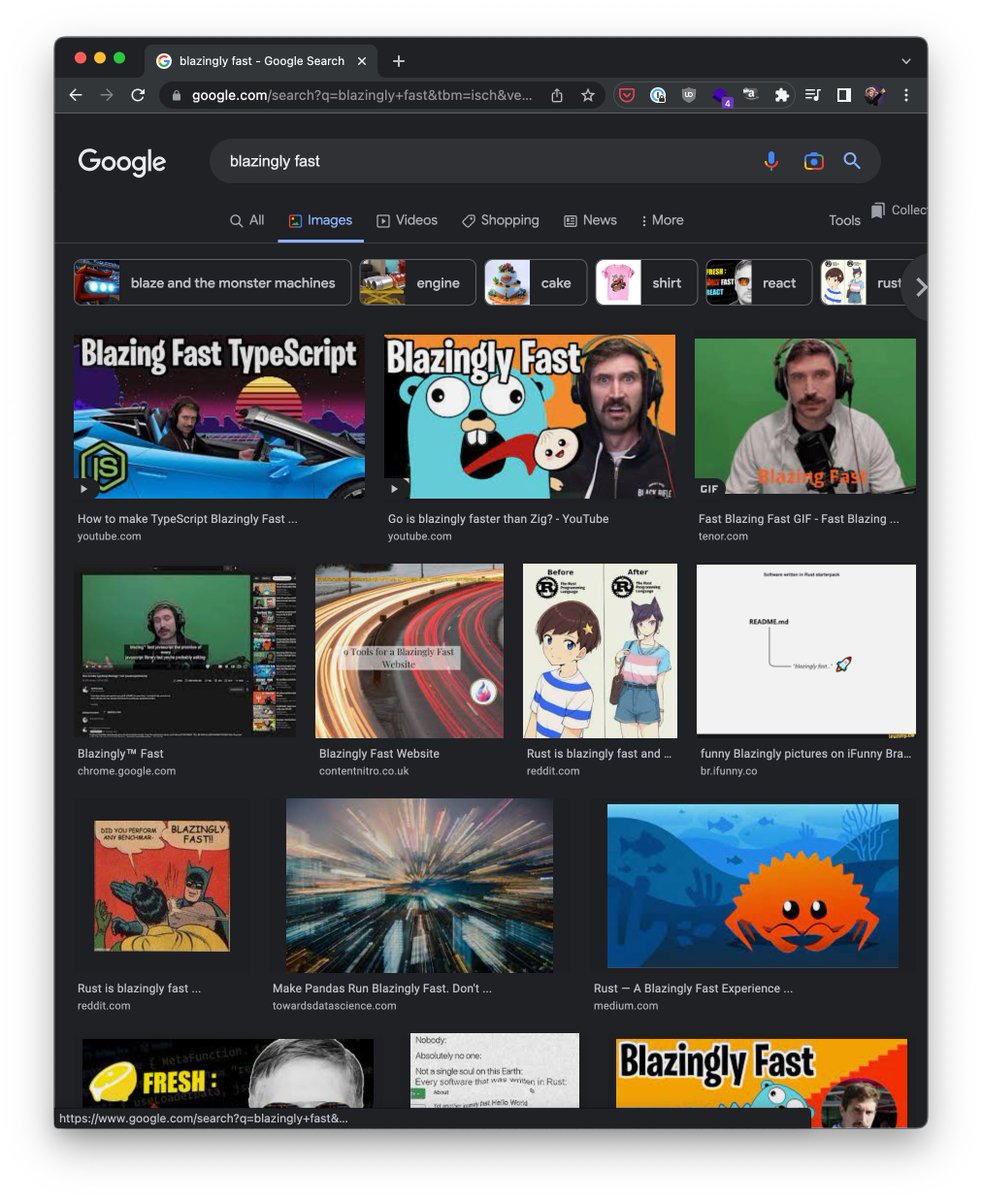Submit search with magnifier icon

(x=852, y=161)
